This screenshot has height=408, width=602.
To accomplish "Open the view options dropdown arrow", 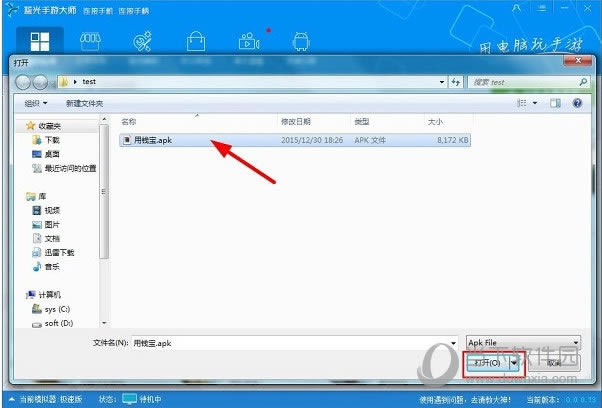I will point(535,103).
